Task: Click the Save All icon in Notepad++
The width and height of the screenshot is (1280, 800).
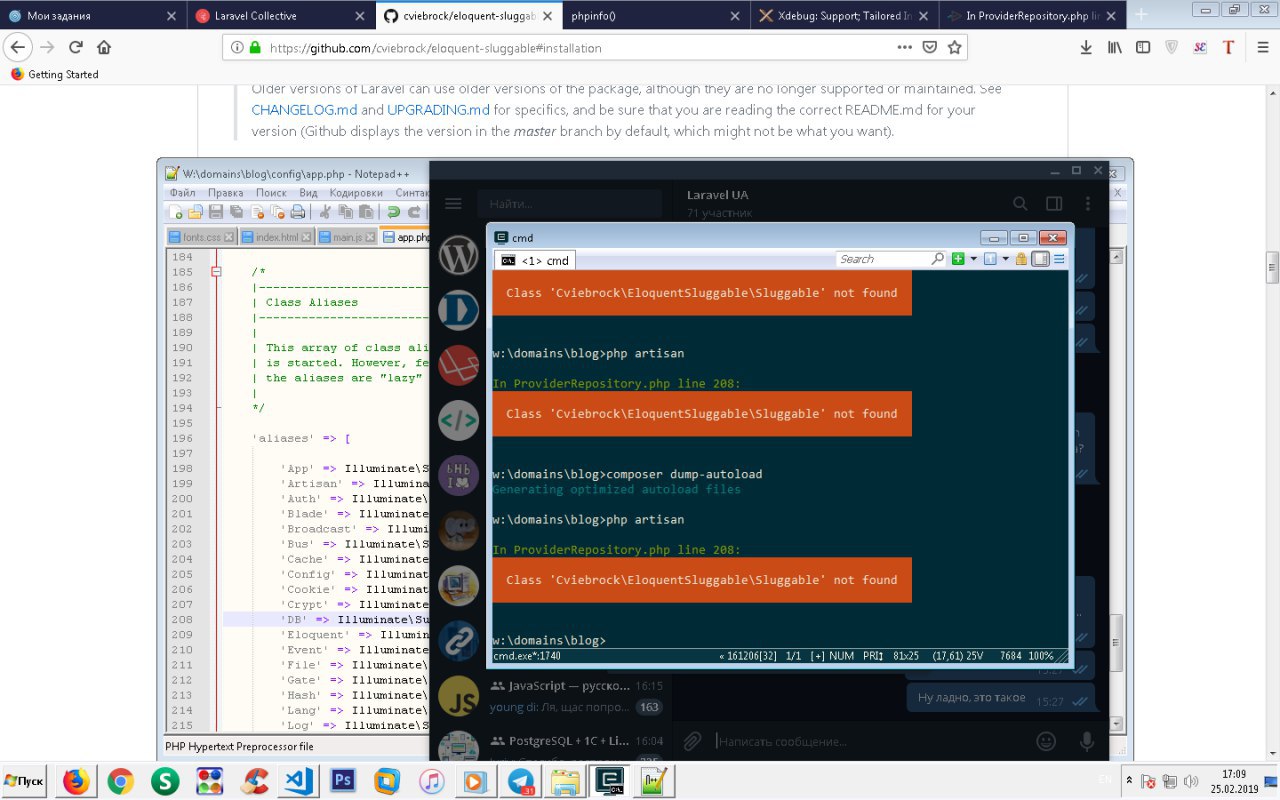Action: (236, 212)
